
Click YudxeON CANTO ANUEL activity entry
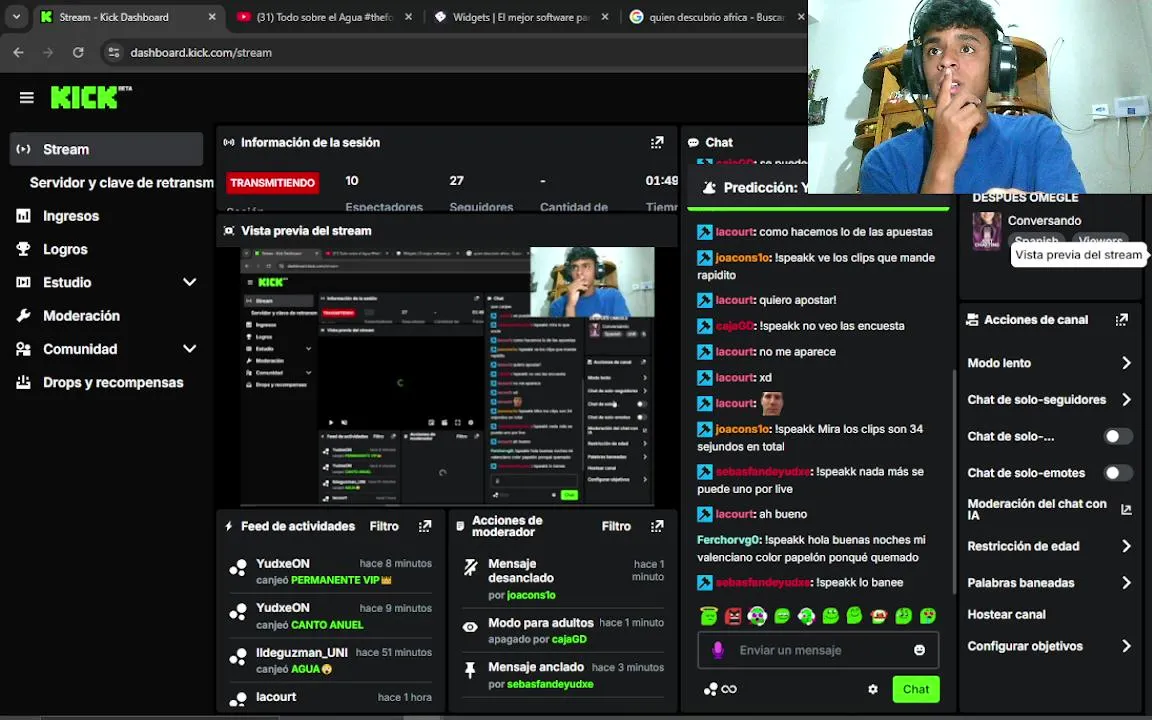[331, 616]
